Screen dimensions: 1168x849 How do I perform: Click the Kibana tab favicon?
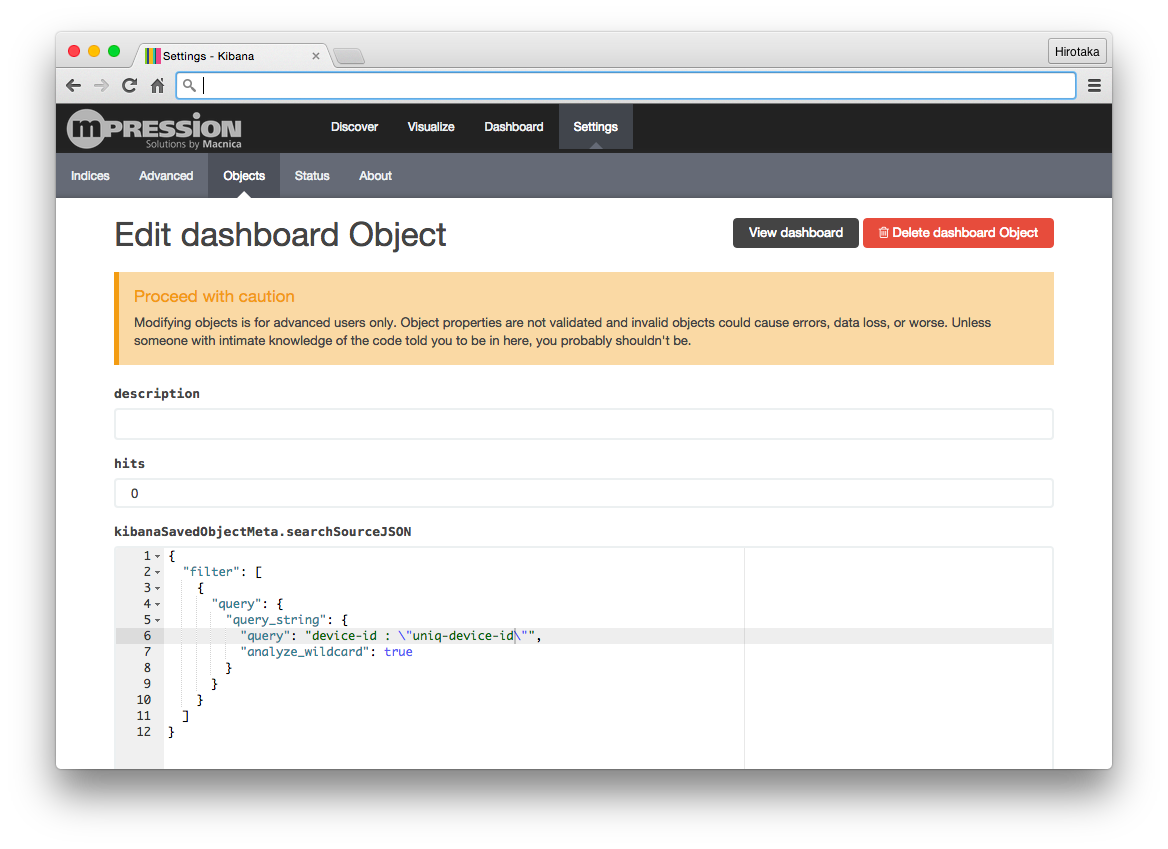click(153, 56)
